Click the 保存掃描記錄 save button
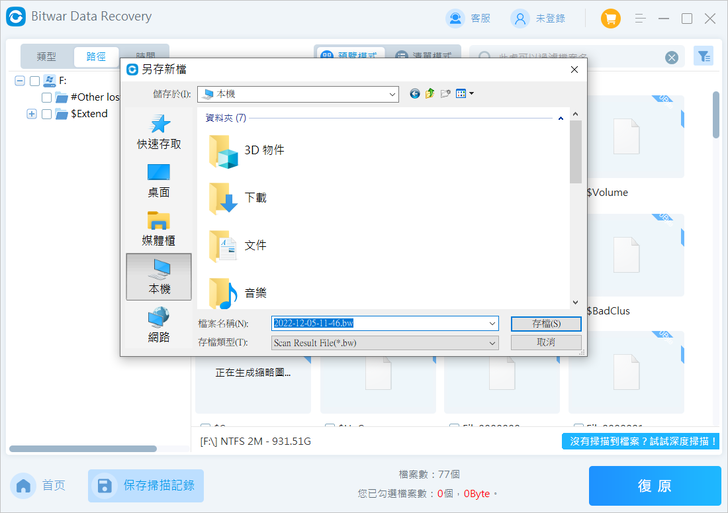The image size is (728, 513). (146, 486)
